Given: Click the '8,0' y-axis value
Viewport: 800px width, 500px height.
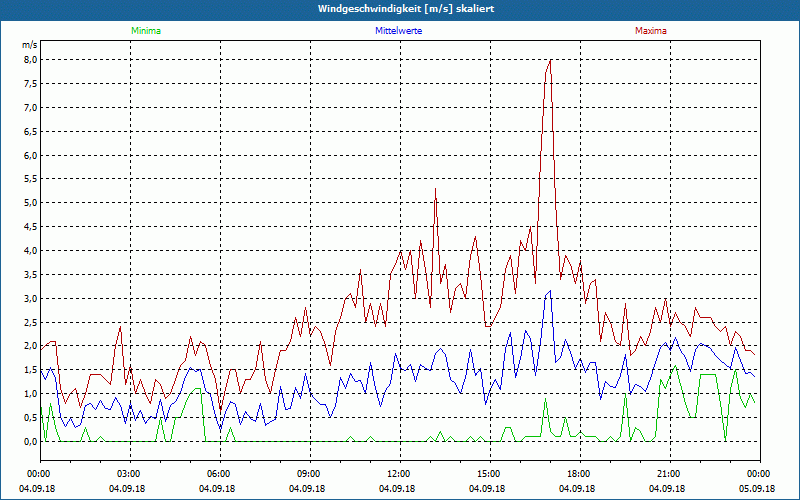Looking at the screenshot, I should coord(31,60).
